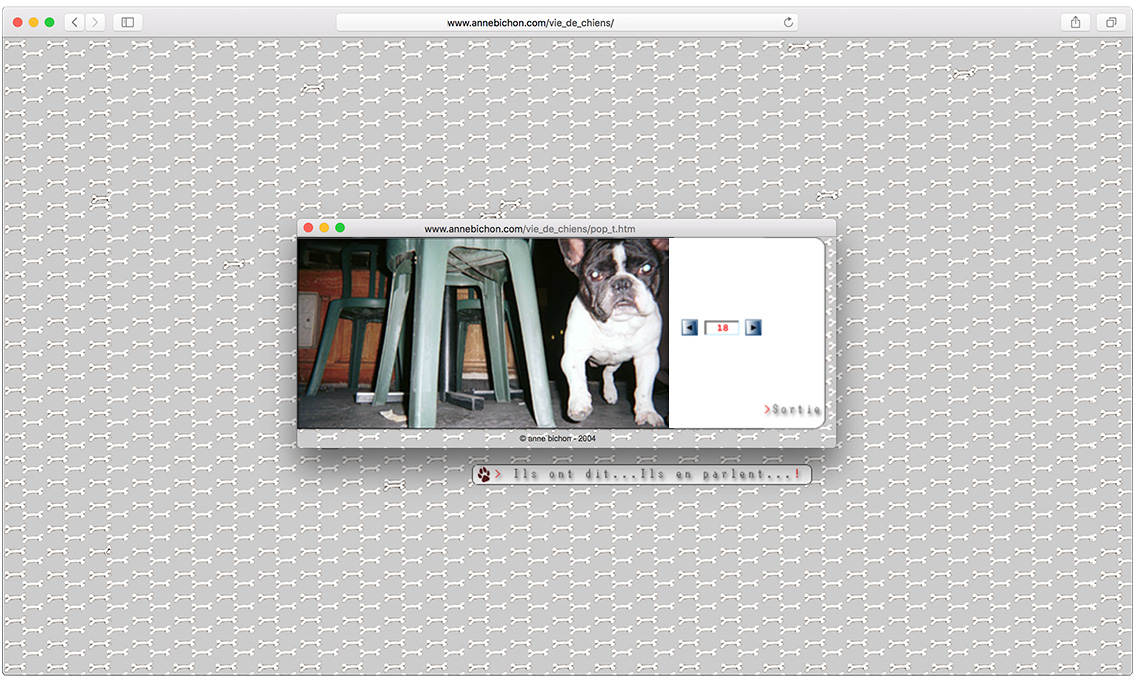
Task: Show all tabs overview
Action: tap(1111, 22)
